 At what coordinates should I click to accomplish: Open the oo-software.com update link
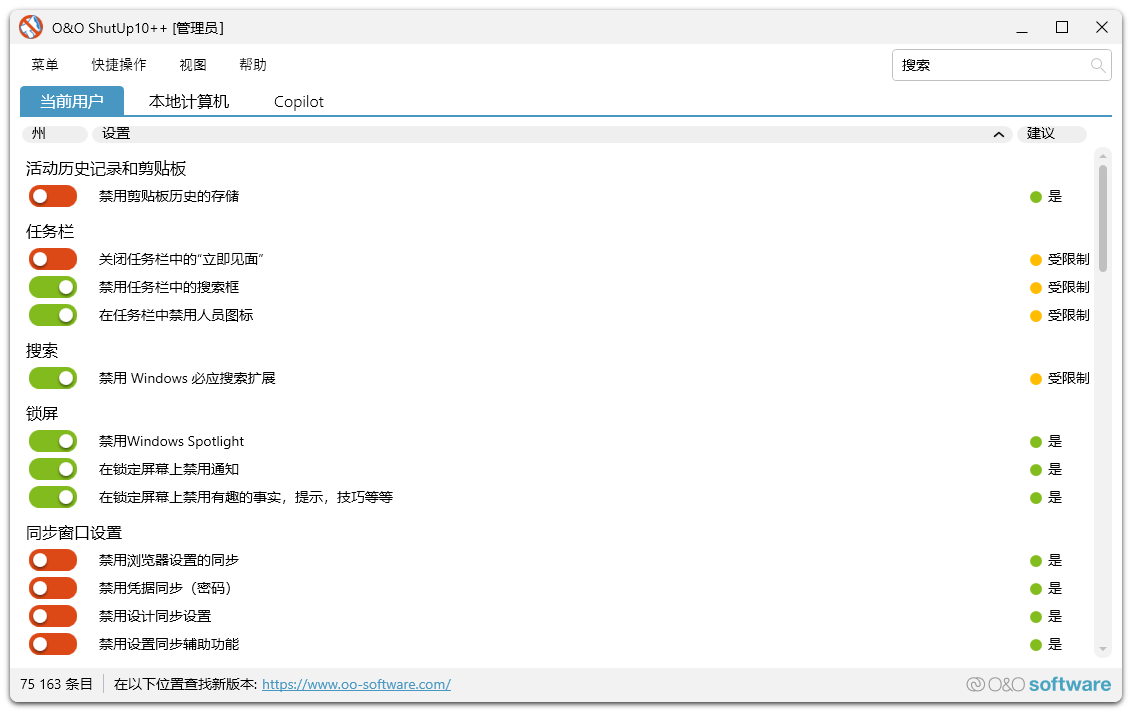click(355, 684)
